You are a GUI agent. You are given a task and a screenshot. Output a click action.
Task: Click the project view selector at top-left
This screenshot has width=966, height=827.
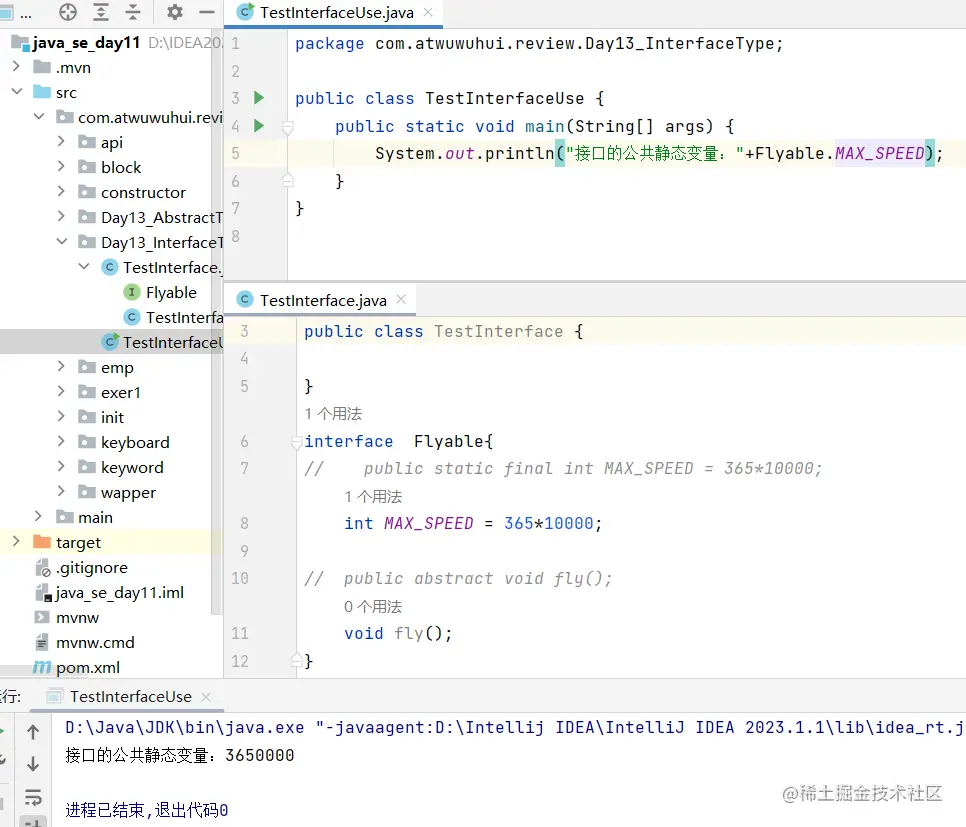tap(15, 12)
